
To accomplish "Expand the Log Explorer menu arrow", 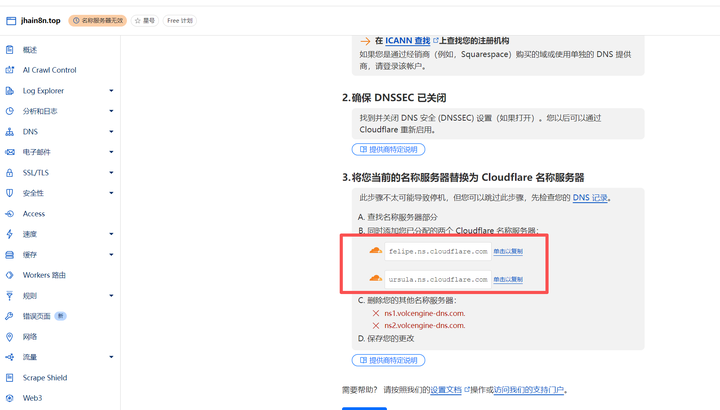I will [x=111, y=90].
